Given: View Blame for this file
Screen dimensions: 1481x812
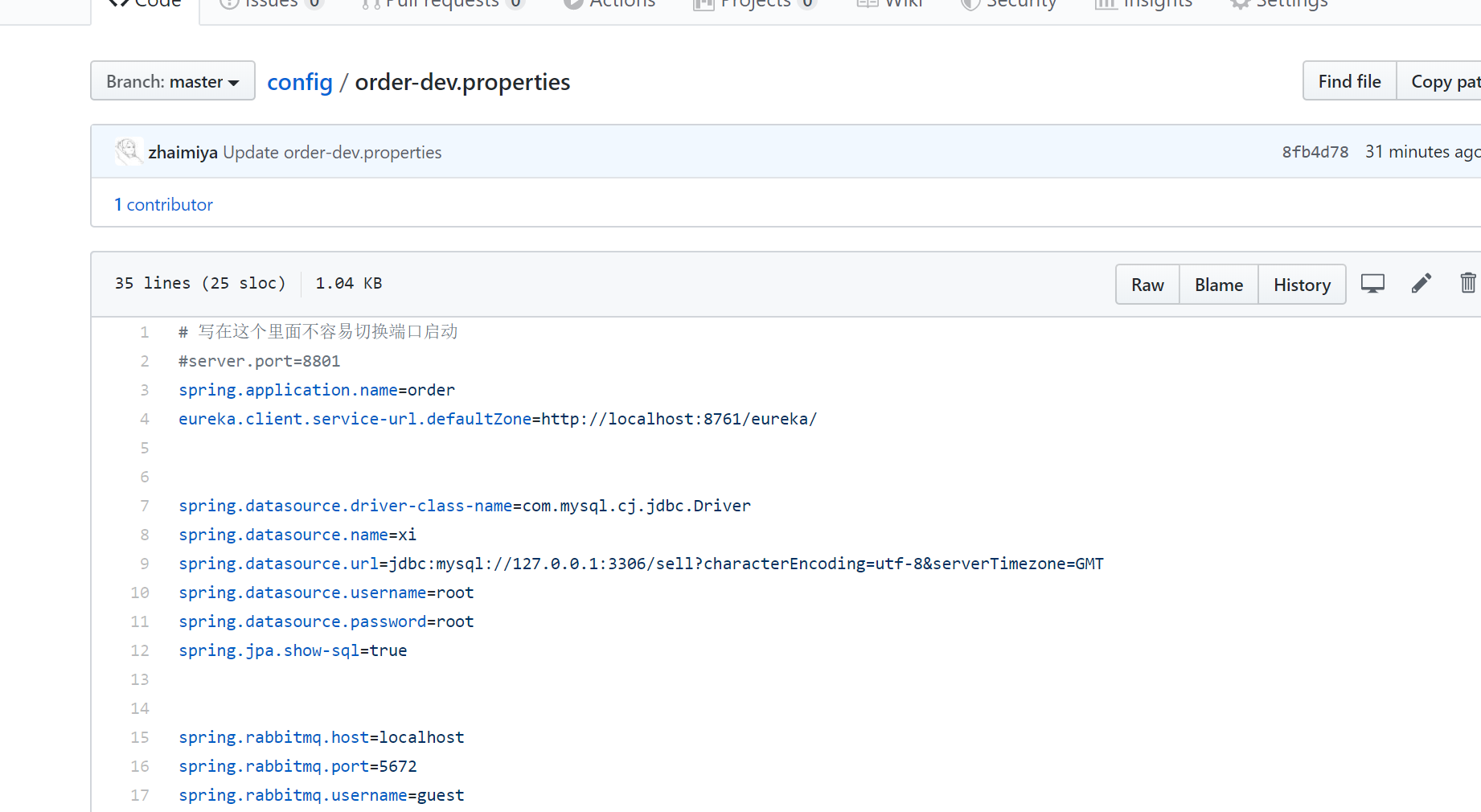Looking at the screenshot, I should click(1218, 285).
